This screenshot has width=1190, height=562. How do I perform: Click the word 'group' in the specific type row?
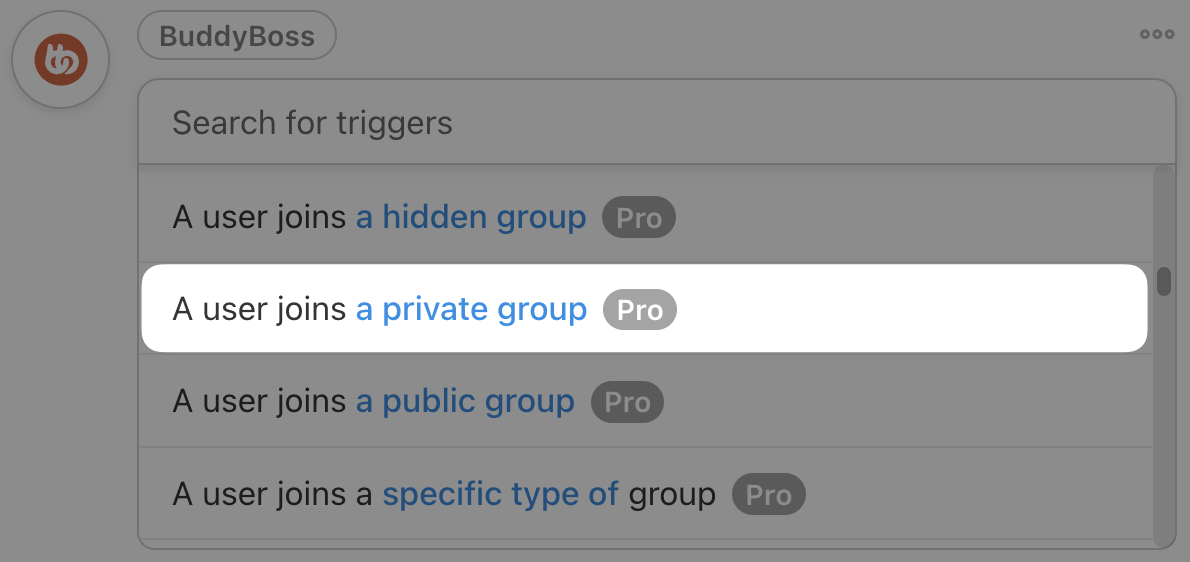672,494
